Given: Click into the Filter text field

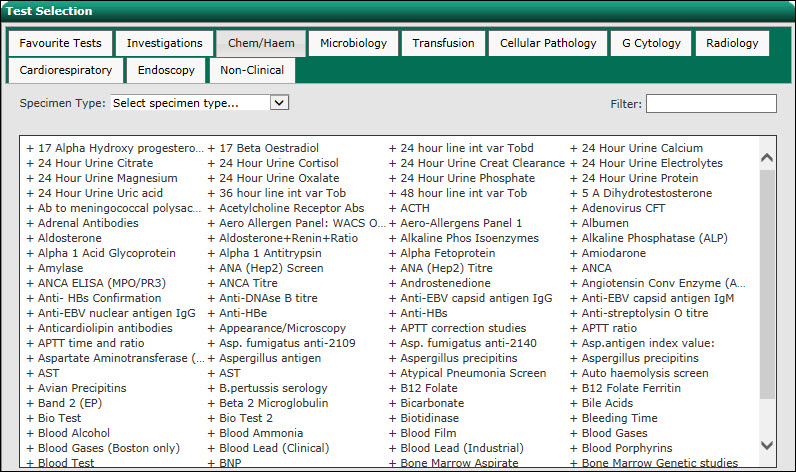Looking at the screenshot, I should pos(711,104).
